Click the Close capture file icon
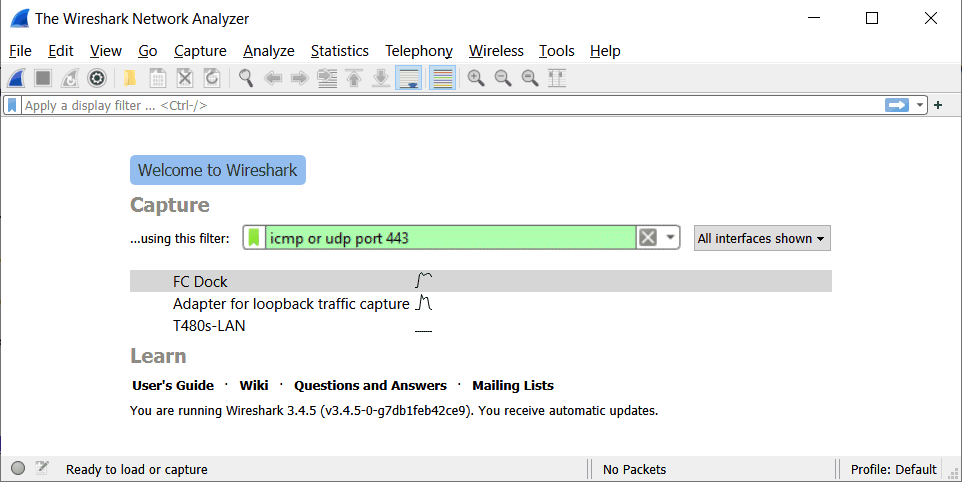This screenshot has height=482, width=962. pos(185,78)
